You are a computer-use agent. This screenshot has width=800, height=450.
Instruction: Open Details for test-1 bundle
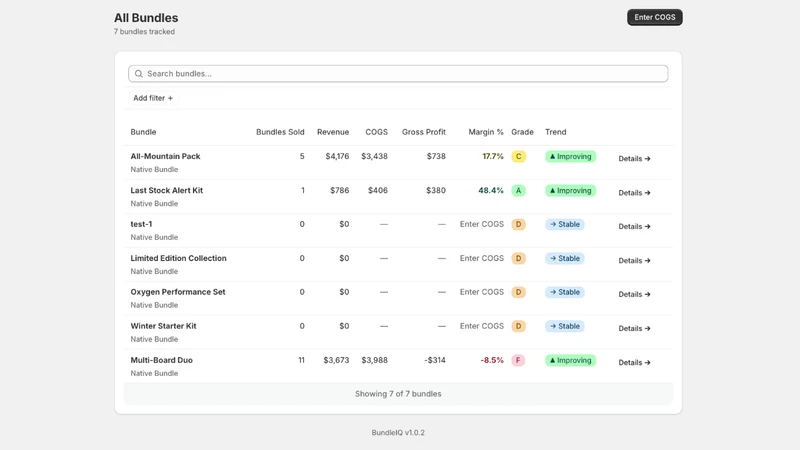tap(634, 227)
